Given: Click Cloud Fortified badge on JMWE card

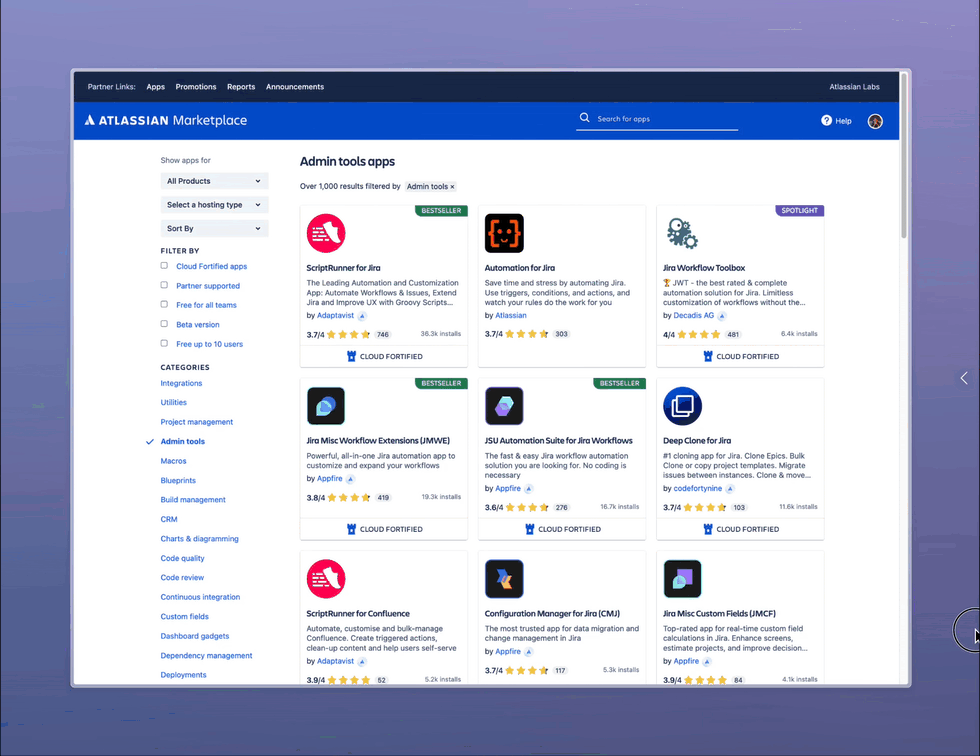Looking at the screenshot, I should click(x=384, y=529).
